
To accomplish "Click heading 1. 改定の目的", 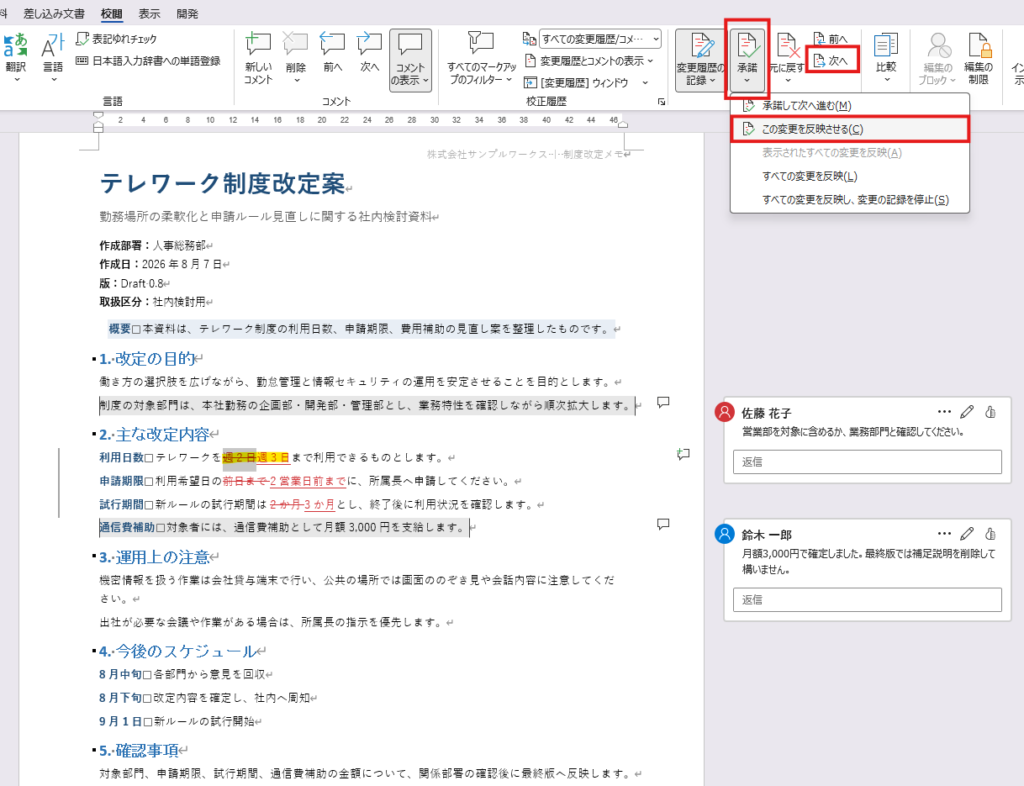I will 147,358.
